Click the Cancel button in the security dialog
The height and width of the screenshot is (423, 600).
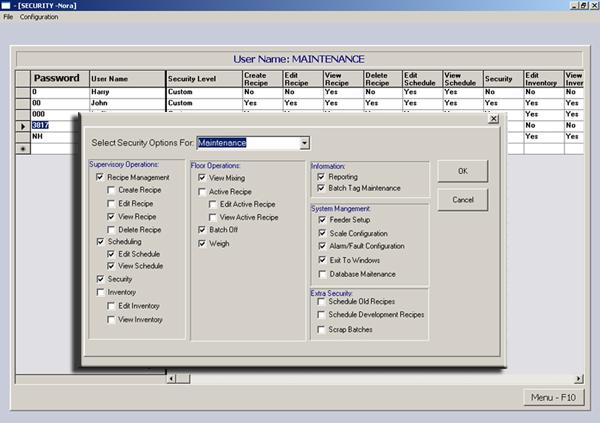pos(463,200)
